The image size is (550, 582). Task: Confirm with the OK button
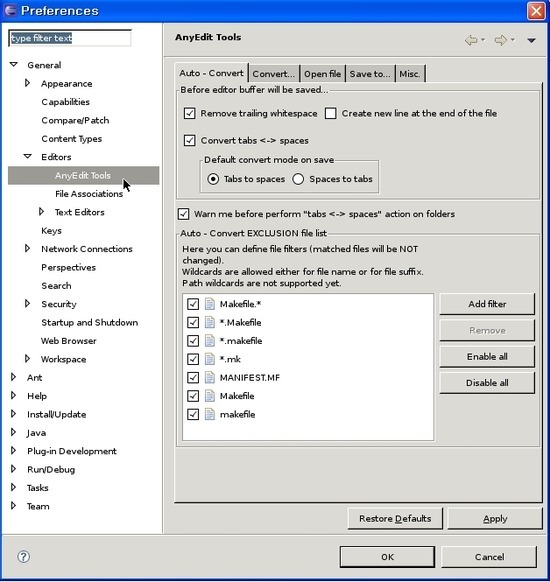(387, 557)
